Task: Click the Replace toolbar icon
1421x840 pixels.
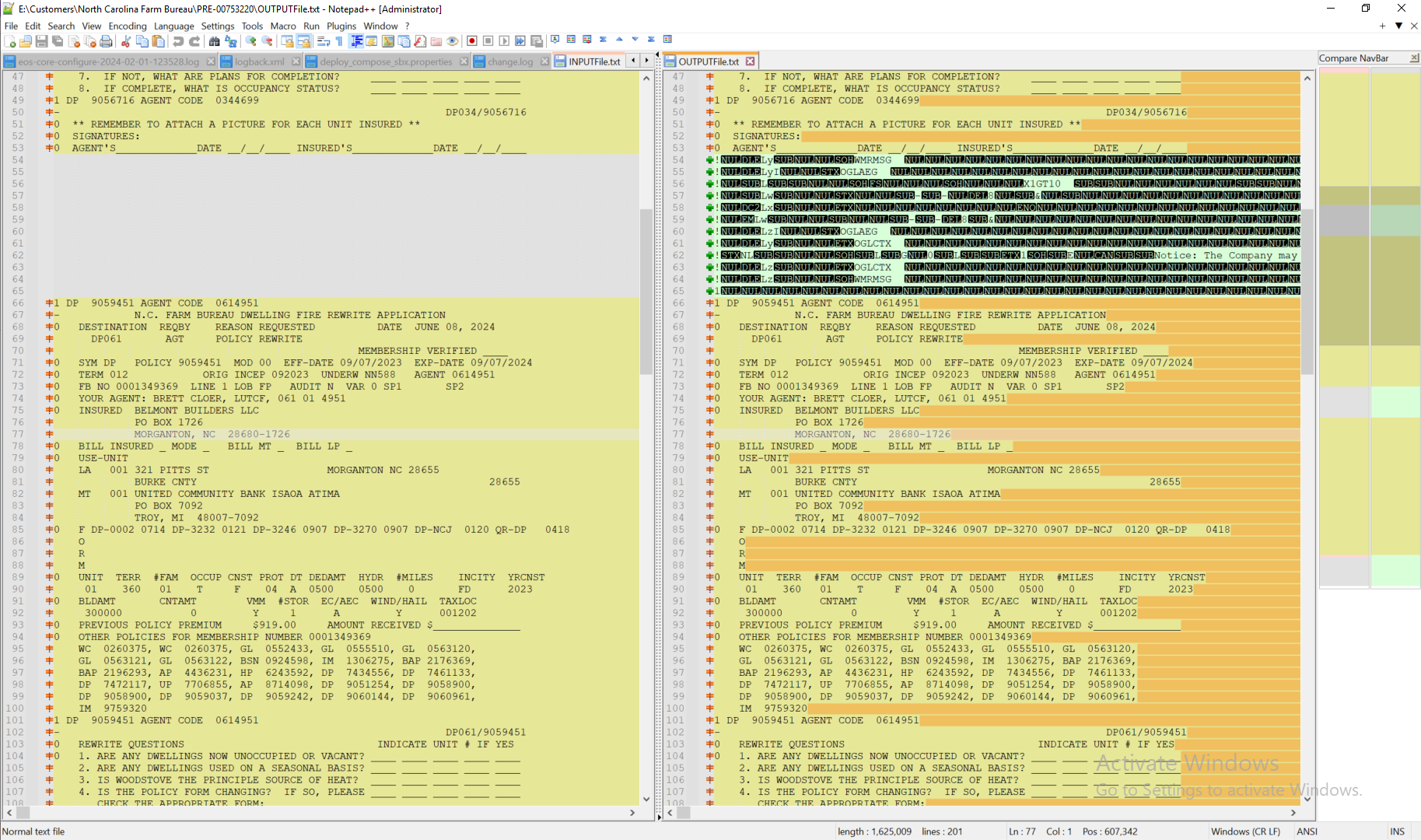Action: [x=230, y=40]
